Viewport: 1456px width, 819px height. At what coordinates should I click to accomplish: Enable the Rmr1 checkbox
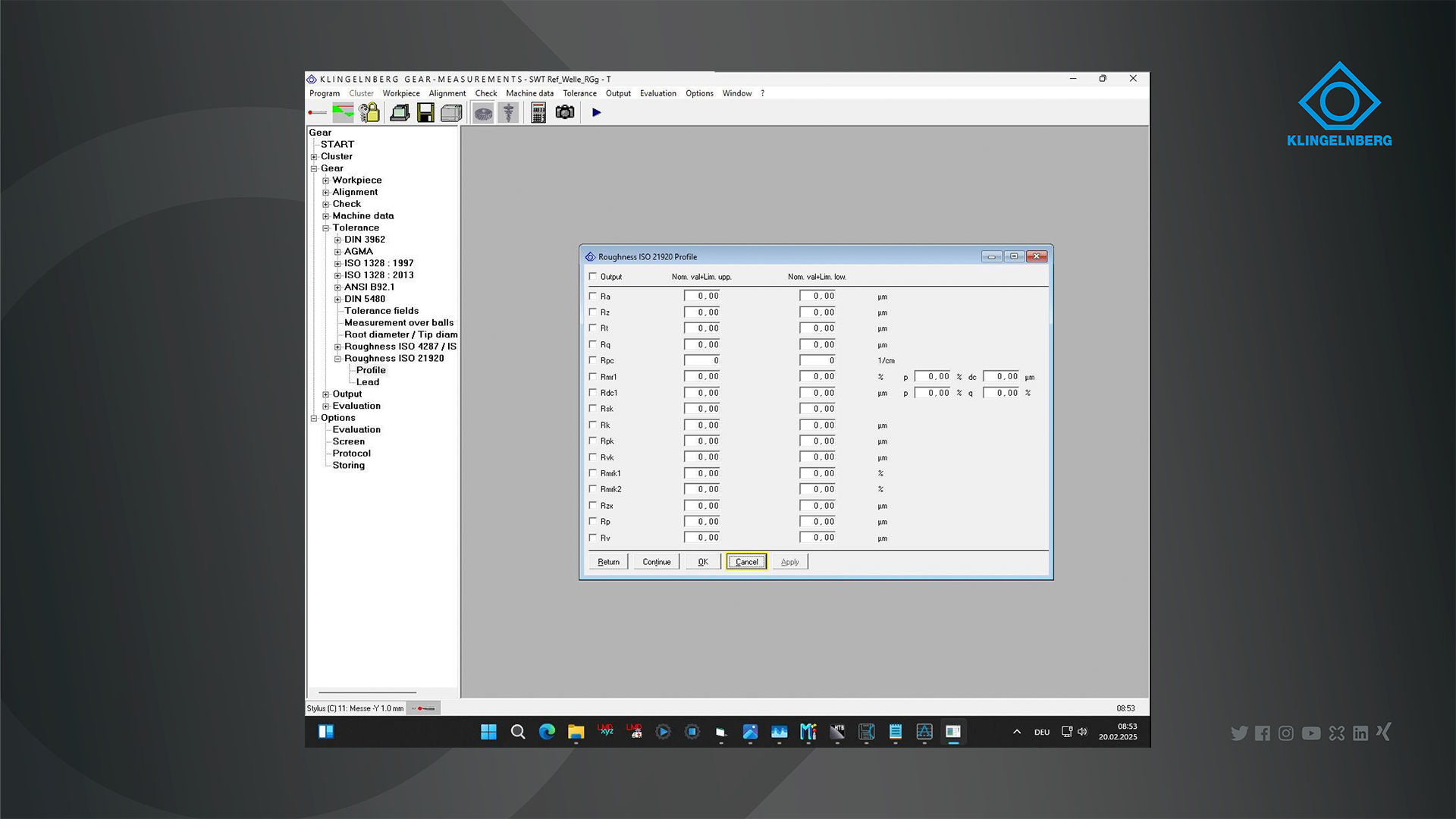pyautogui.click(x=593, y=377)
